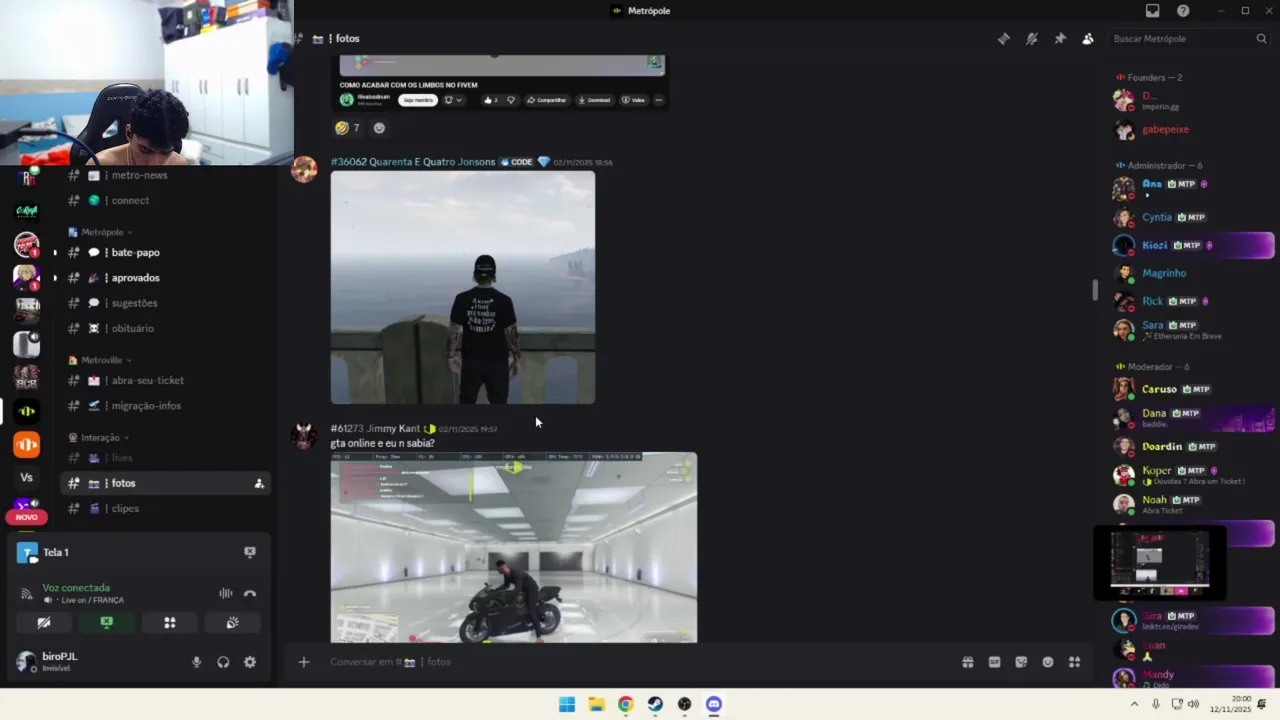Open Steam from the taskbar
1280x720 pixels.
click(655, 704)
